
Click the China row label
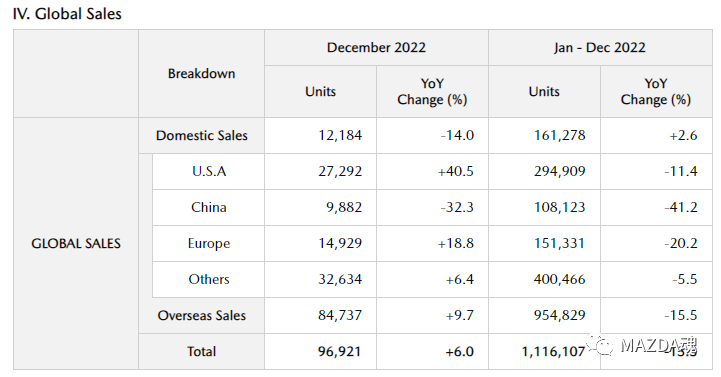[x=209, y=207]
